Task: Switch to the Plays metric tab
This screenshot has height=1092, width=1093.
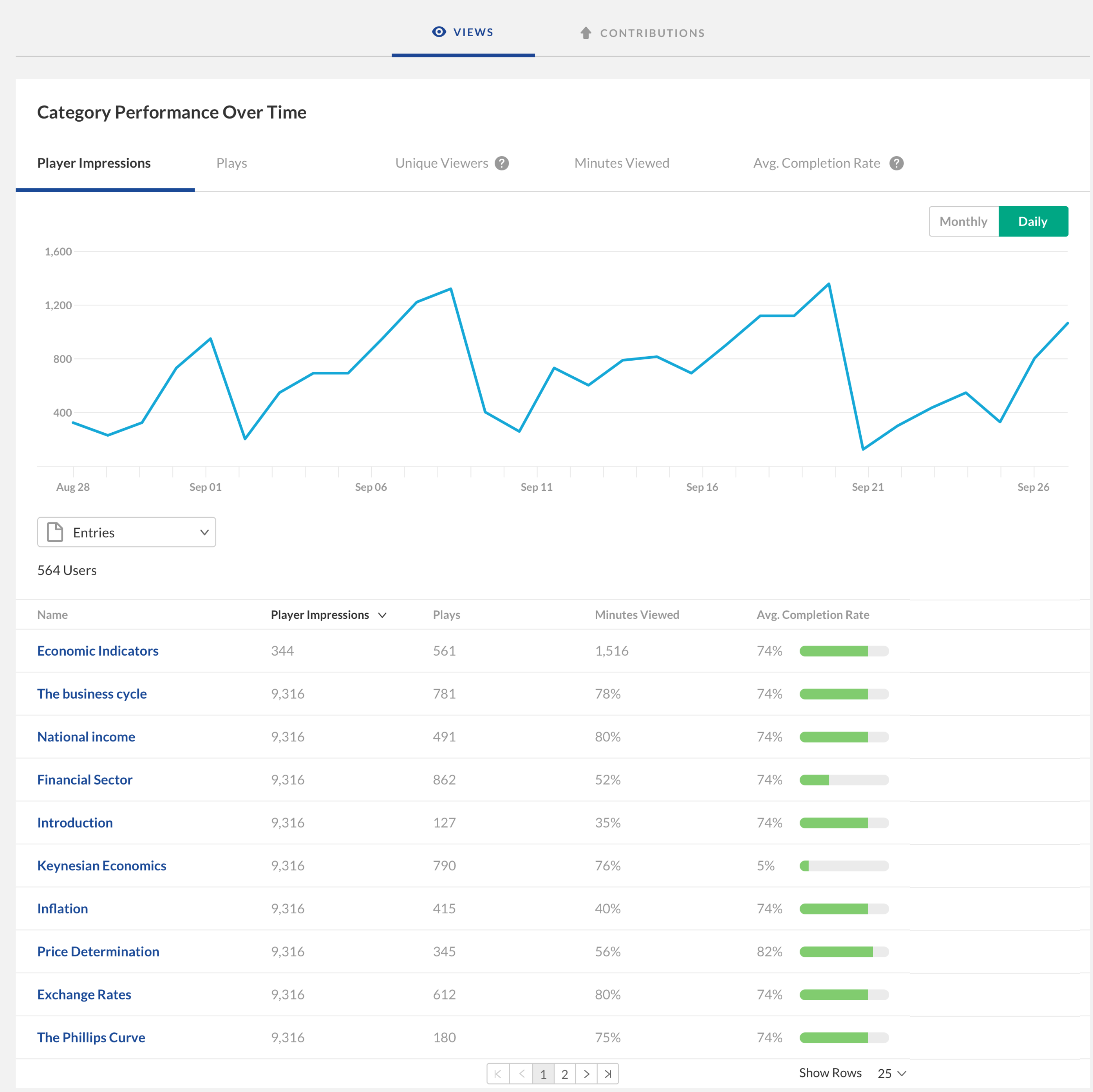Action: click(231, 163)
